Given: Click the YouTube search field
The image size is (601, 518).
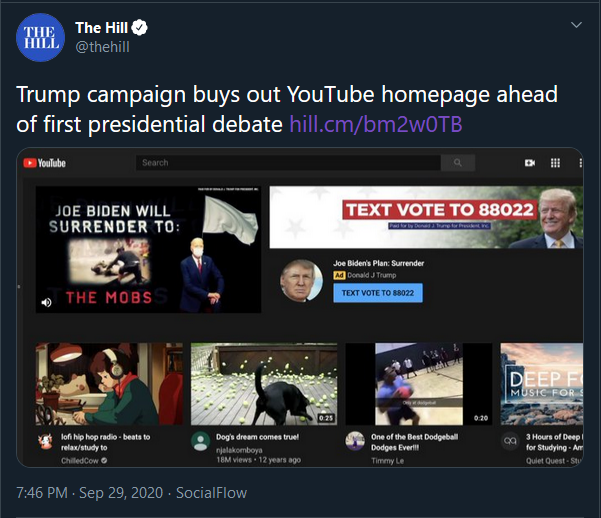Looking at the screenshot, I should [288, 163].
